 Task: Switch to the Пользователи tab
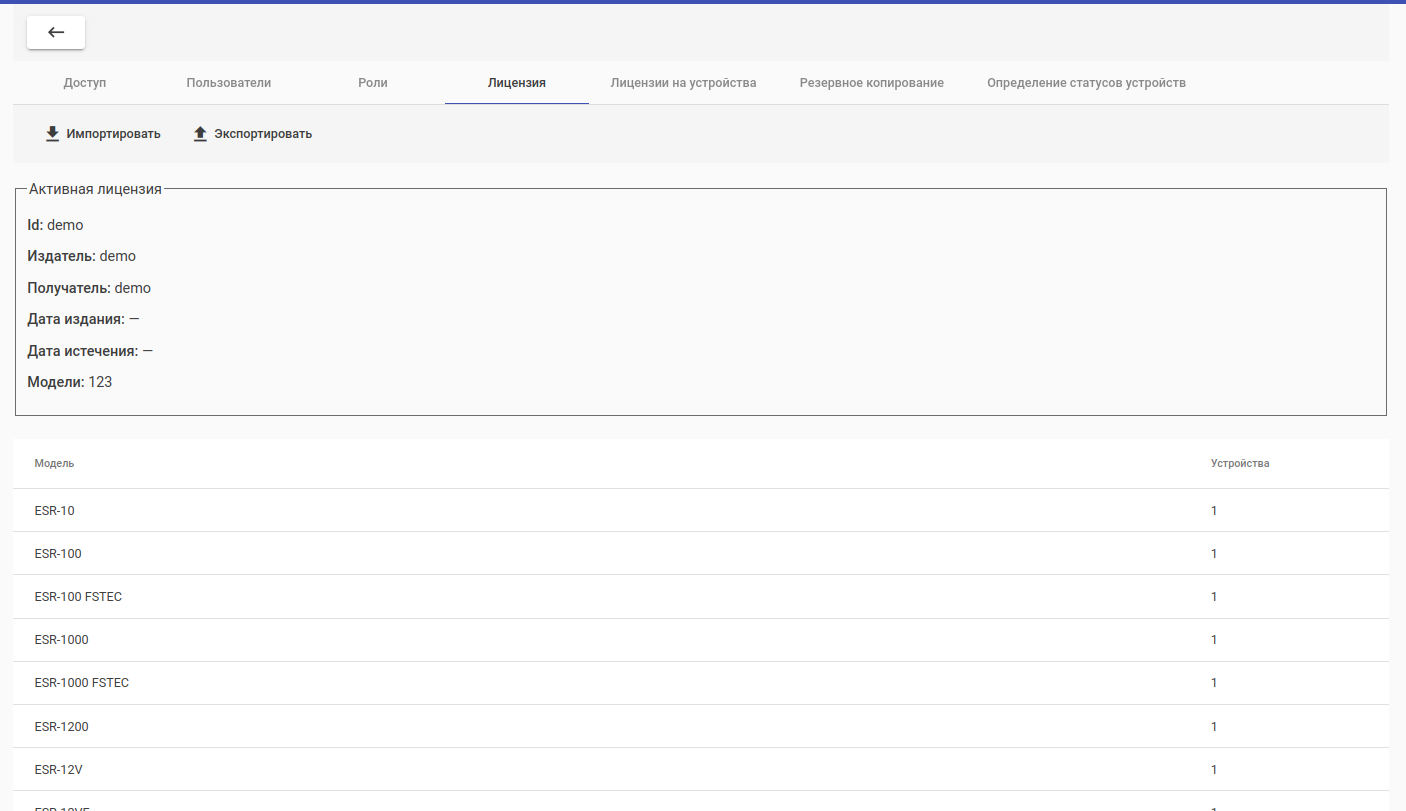pyautogui.click(x=228, y=83)
